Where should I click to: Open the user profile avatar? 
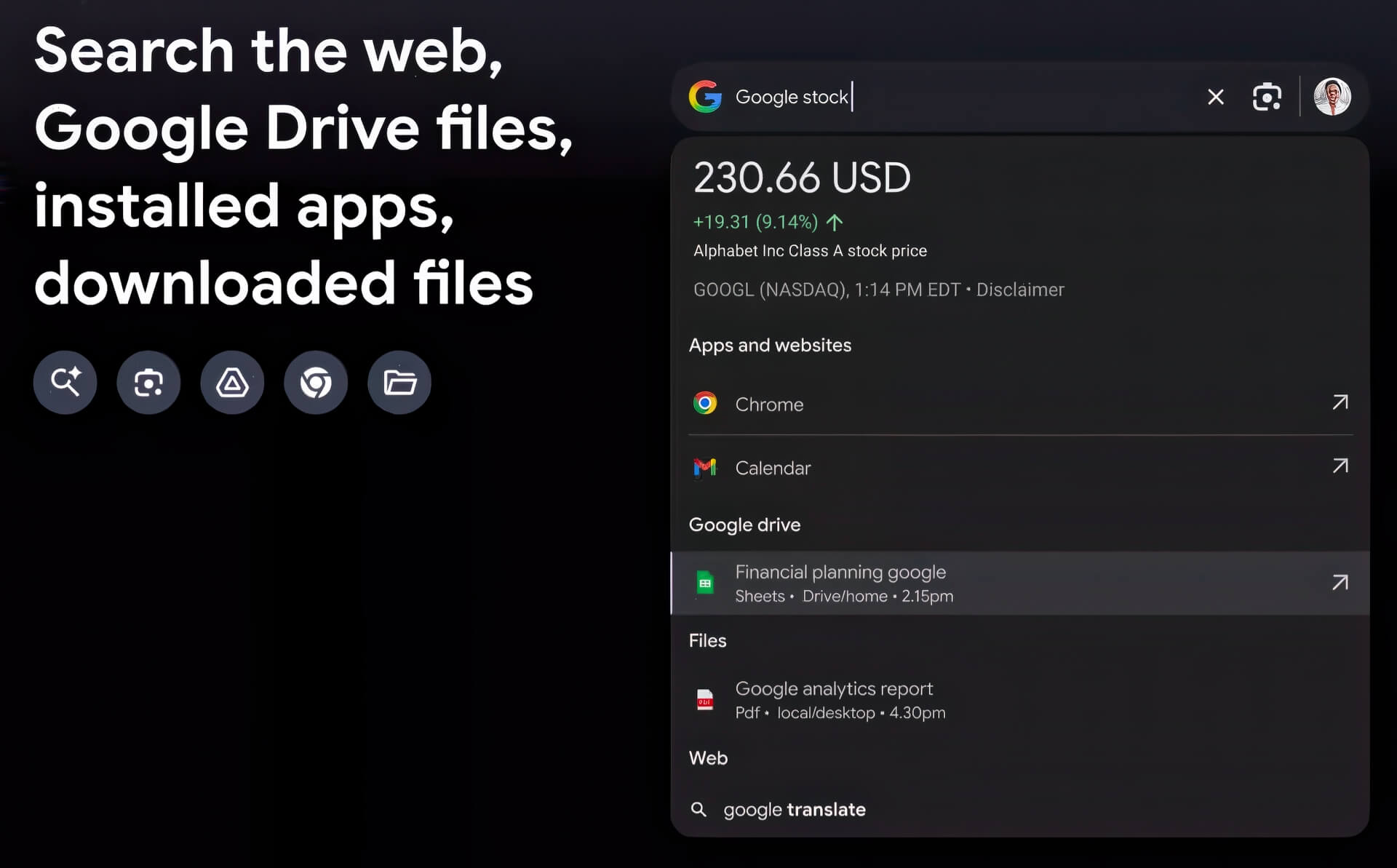click(1332, 97)
